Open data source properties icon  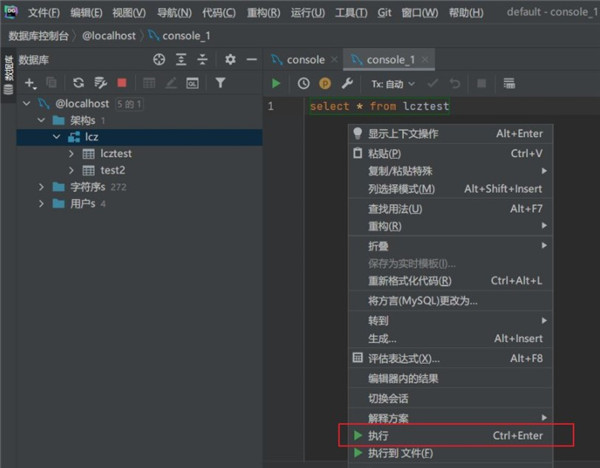(x=101, y=83)
